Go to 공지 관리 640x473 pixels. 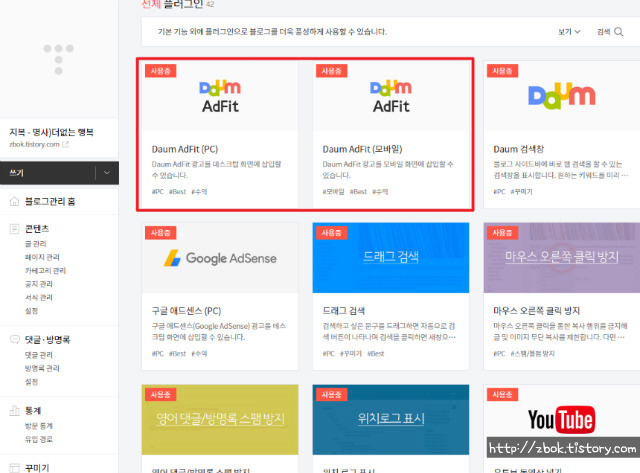click(x=39, y=284)
